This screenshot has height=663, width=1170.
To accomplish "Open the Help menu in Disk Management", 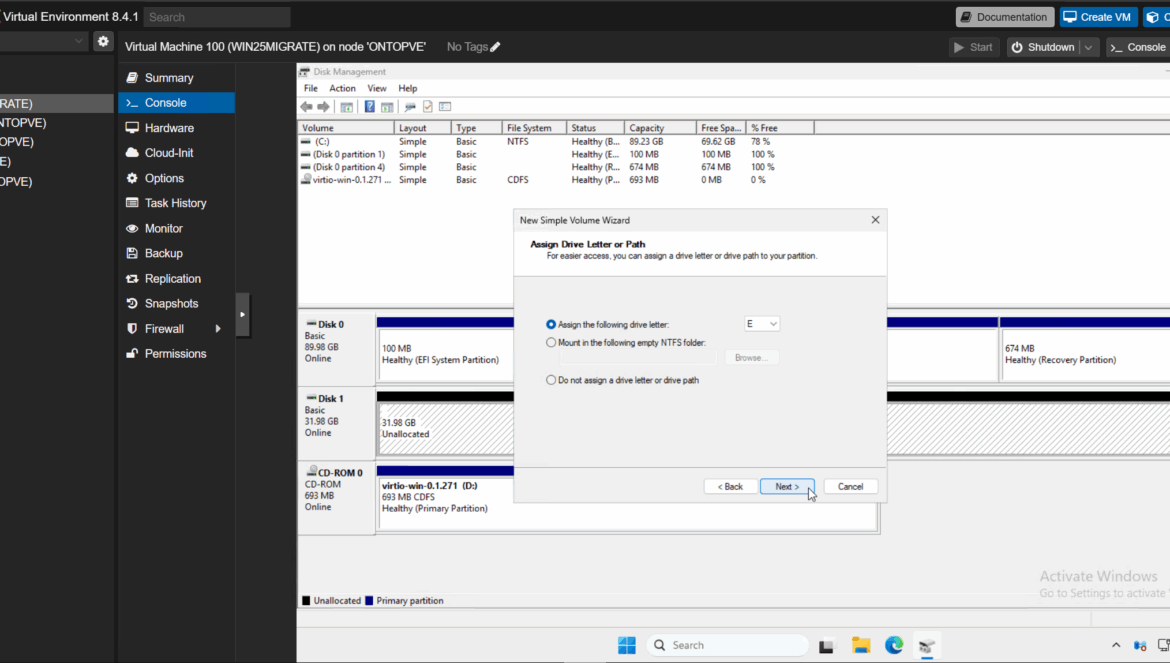I will coord(407,88).
